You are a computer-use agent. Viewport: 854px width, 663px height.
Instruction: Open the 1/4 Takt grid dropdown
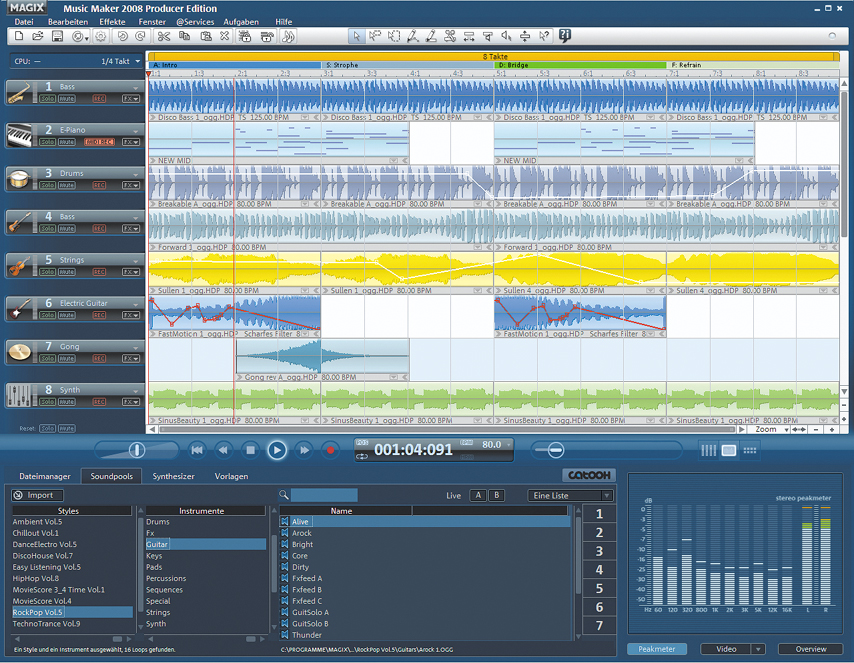tap(138, 61)
